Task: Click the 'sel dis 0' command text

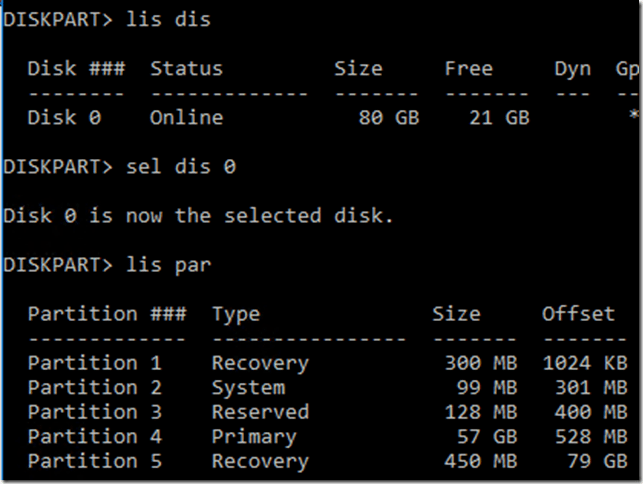Action: coord(181,167)
